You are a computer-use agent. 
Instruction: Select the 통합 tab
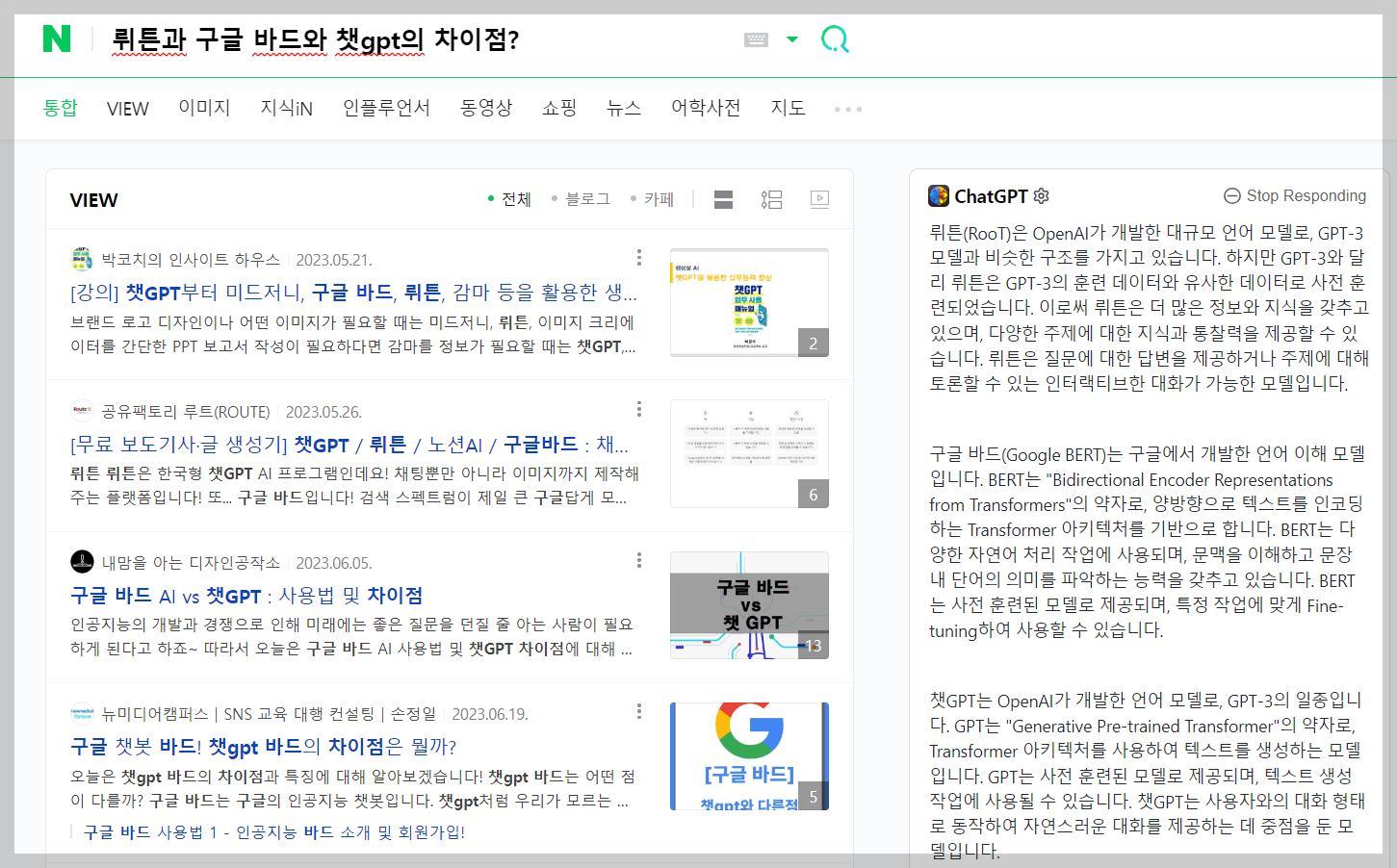coord(60,108)
